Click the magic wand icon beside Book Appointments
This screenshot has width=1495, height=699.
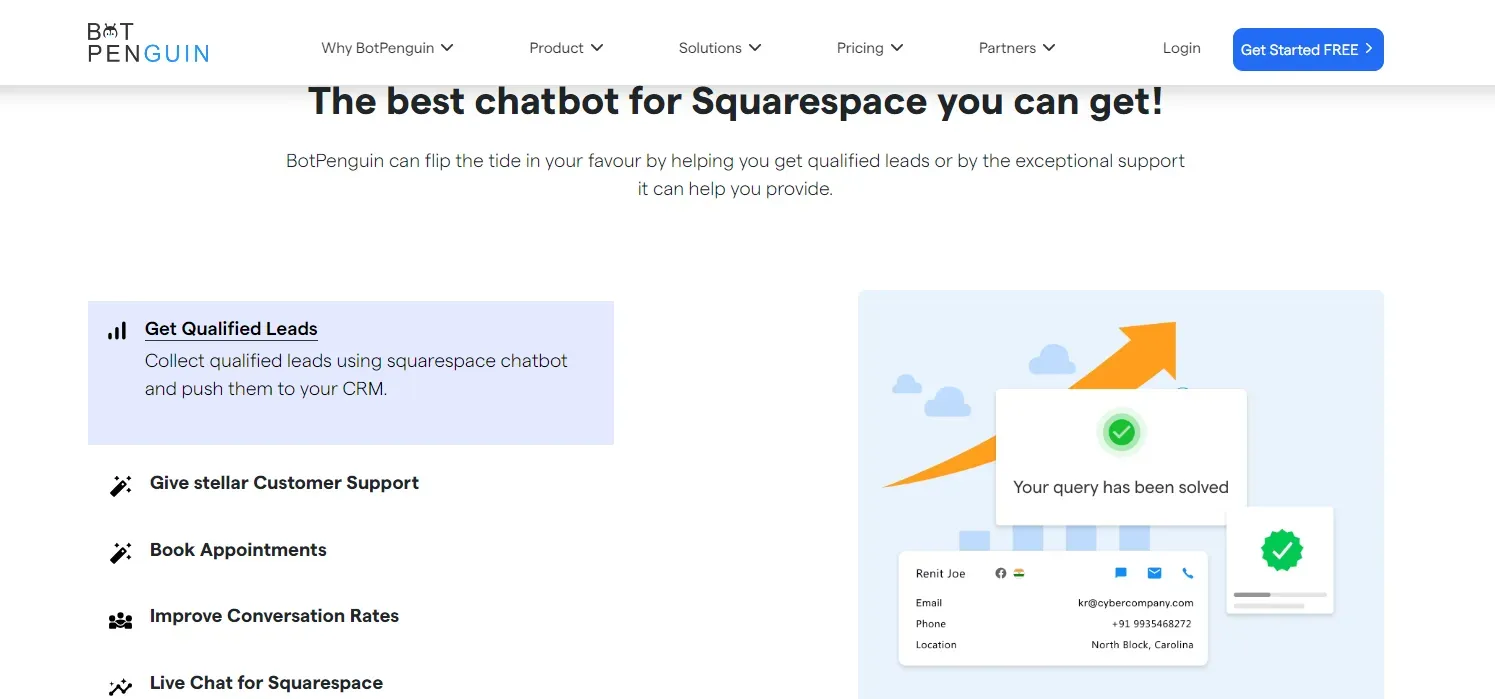pyautogui.click(x=120, y=553)
